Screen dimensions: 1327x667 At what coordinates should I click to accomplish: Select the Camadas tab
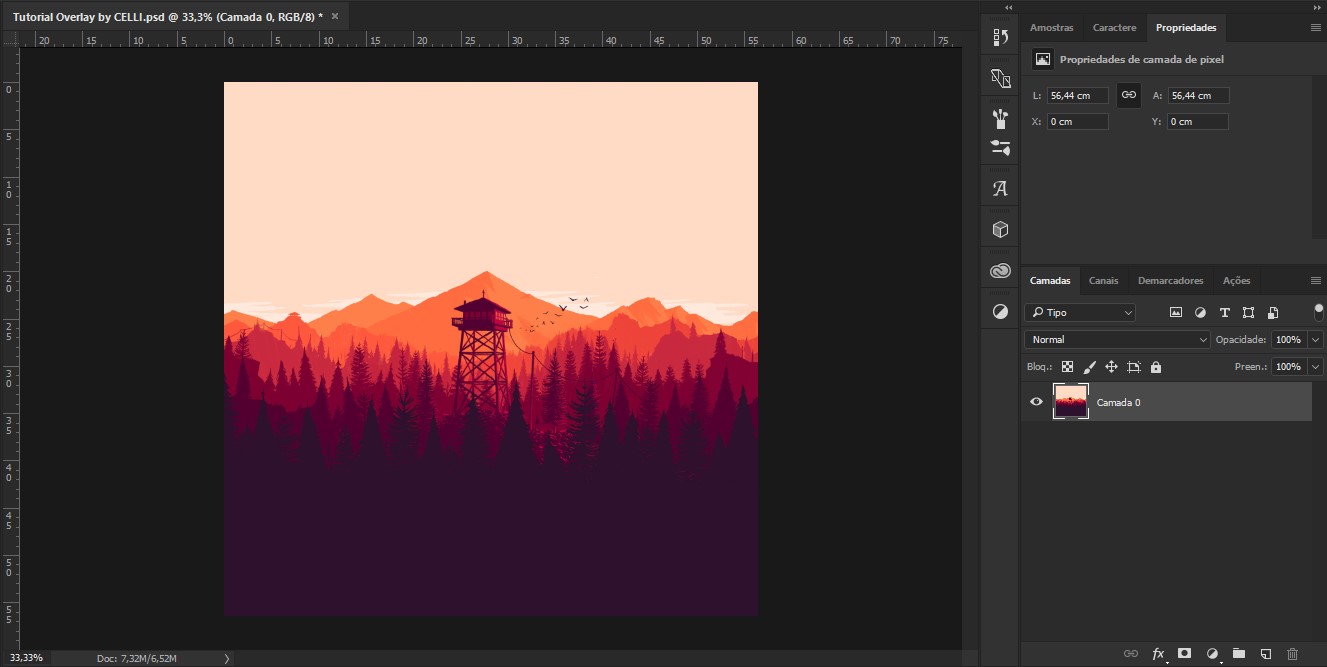pyautogui.click(x=1050, y=281)
